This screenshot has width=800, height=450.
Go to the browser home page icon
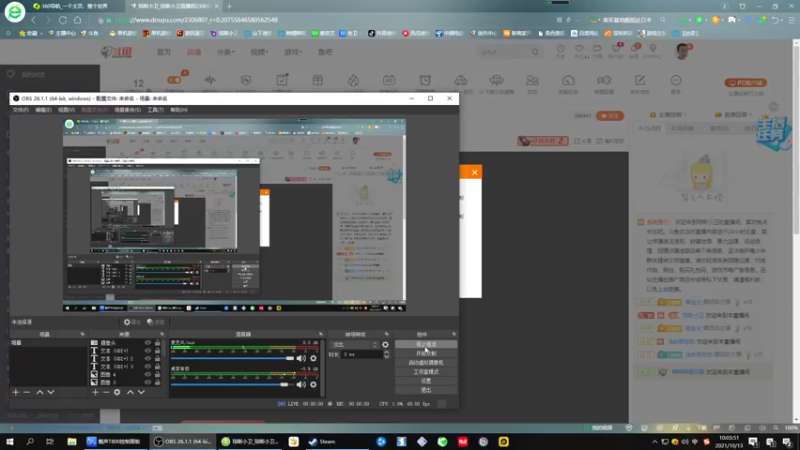(x=78, y=20)
